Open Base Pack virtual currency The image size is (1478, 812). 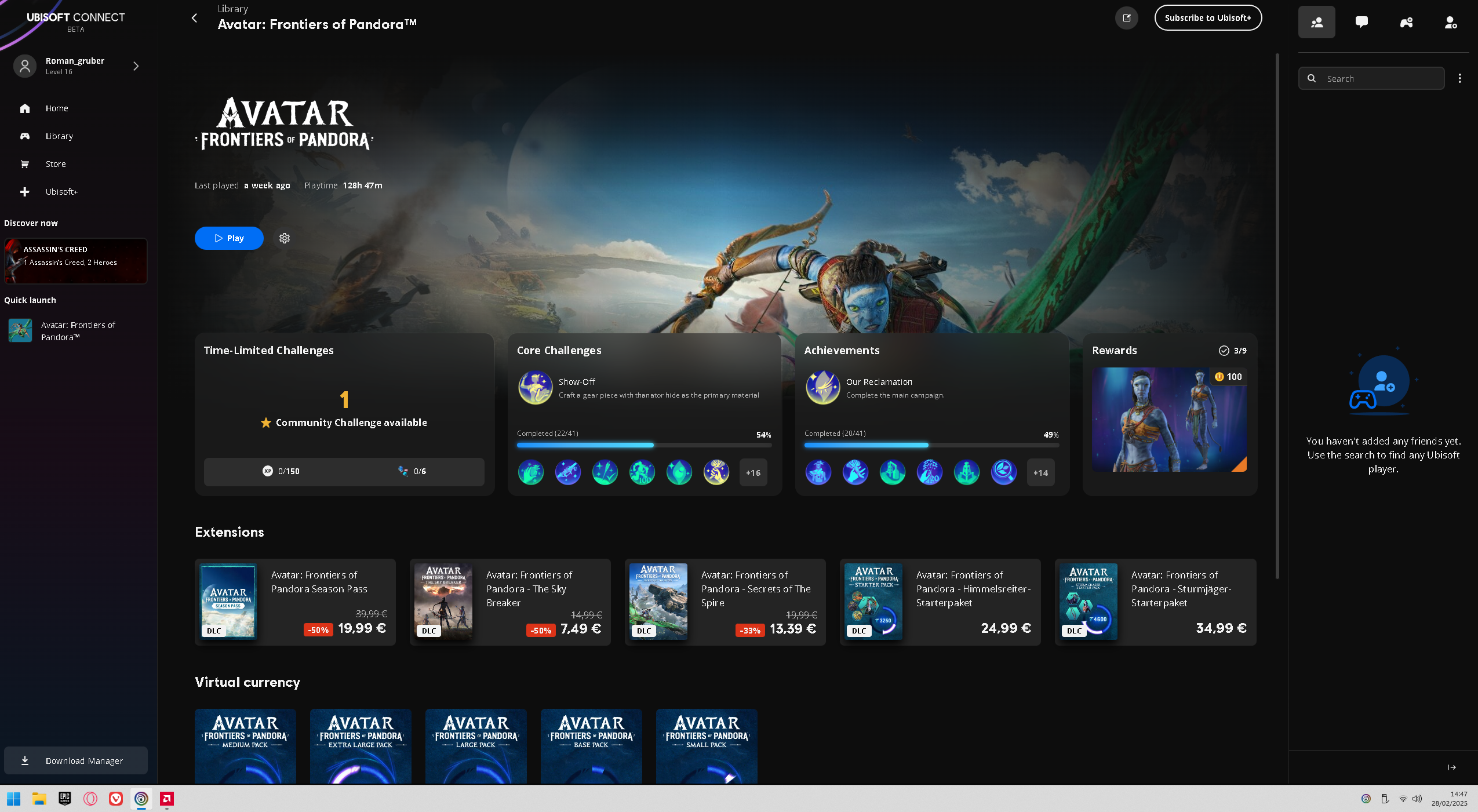point(591,746)
